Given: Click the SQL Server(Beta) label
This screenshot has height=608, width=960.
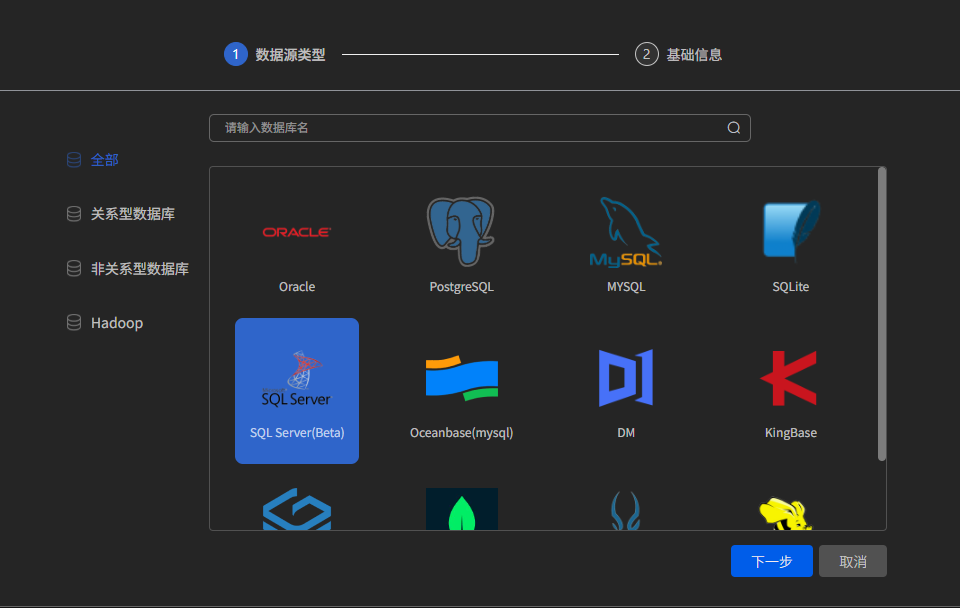Looking at the screenshot, I should (297, 432).
